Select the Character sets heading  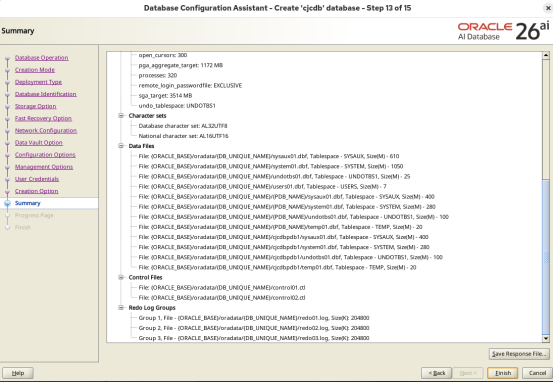coord(147,116)
